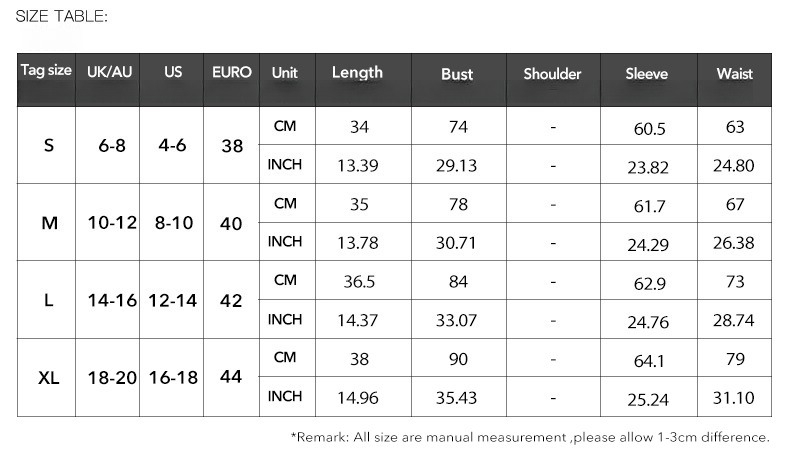The image size is (790, 470).
Task: Select the 12-14 US size cell
Action: (x=172, y=300)
